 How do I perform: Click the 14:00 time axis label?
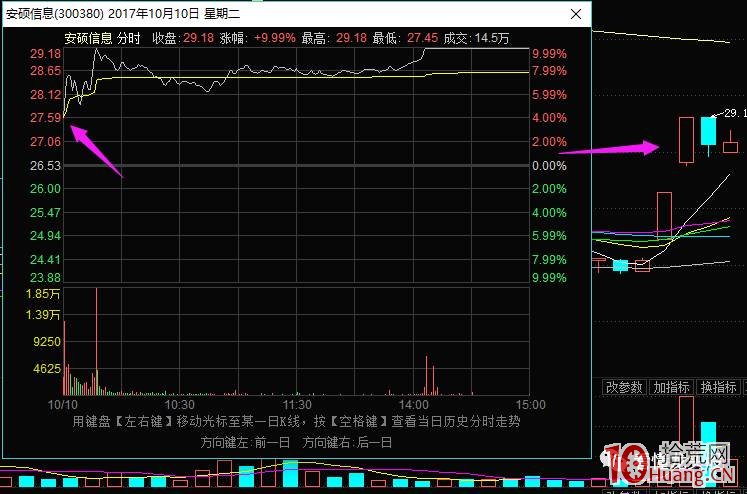coord(414,405)
